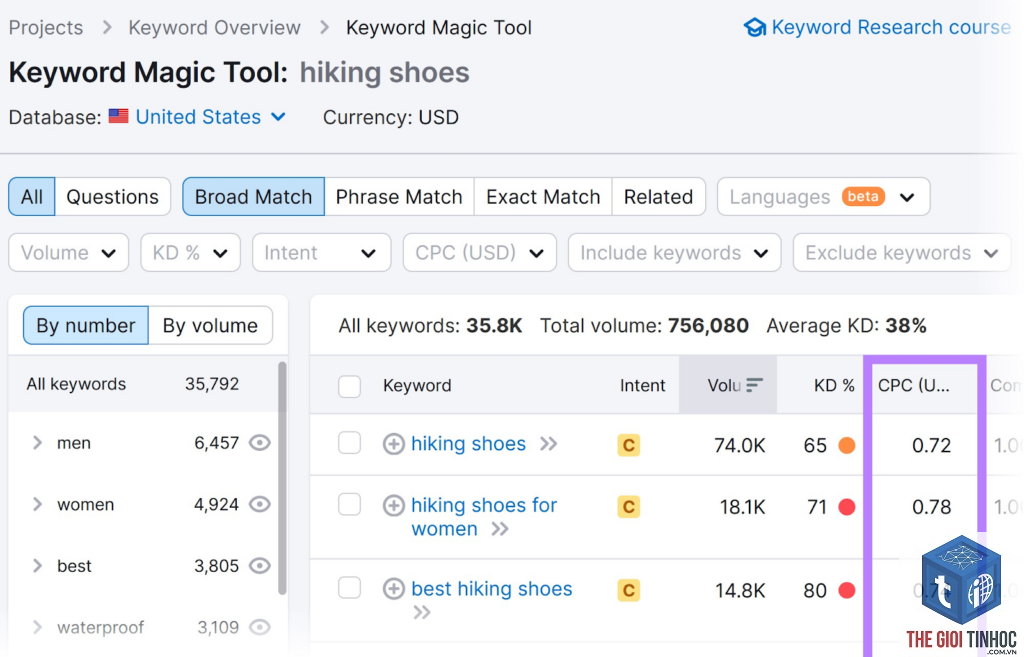
Task: Open the CPC (USD) filter dropdown
Action: click(479, 253)
